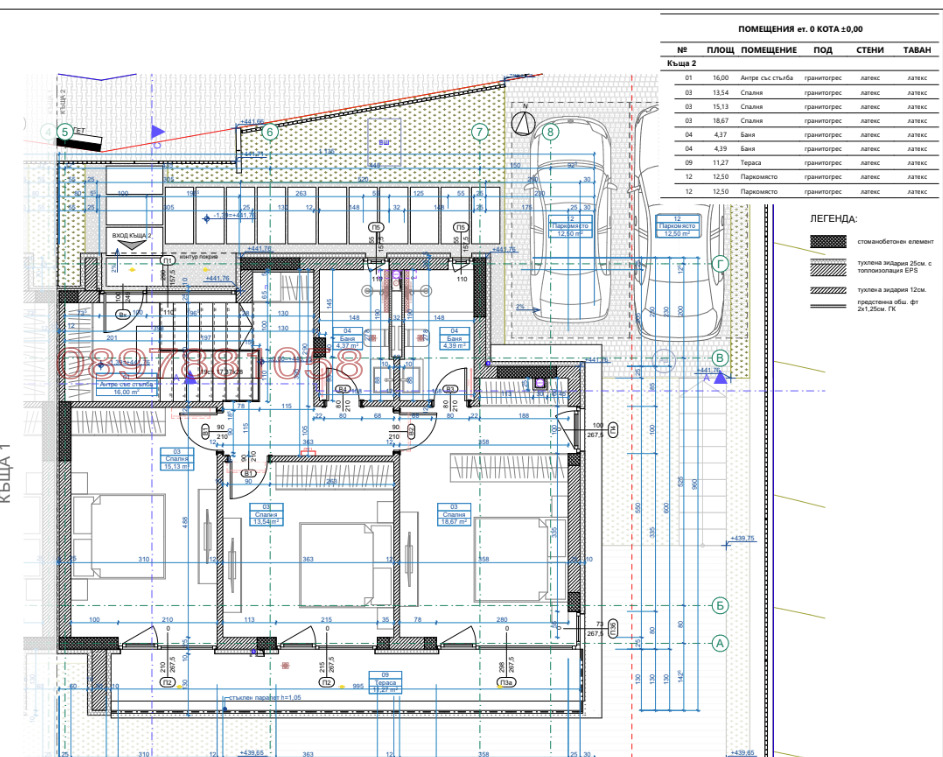Select the ВХОД КЪЩА 2 entrance label
The width and height of the screenshot is (943, 757).
131,236
